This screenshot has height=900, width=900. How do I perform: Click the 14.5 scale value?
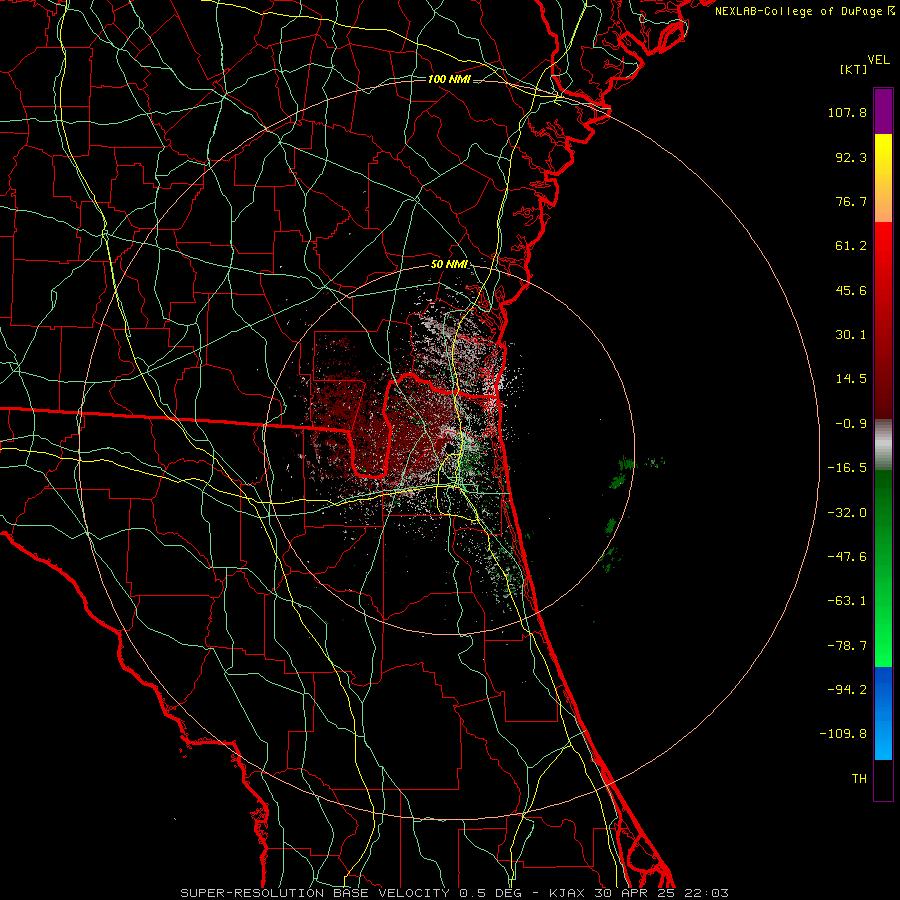(851, 379)
